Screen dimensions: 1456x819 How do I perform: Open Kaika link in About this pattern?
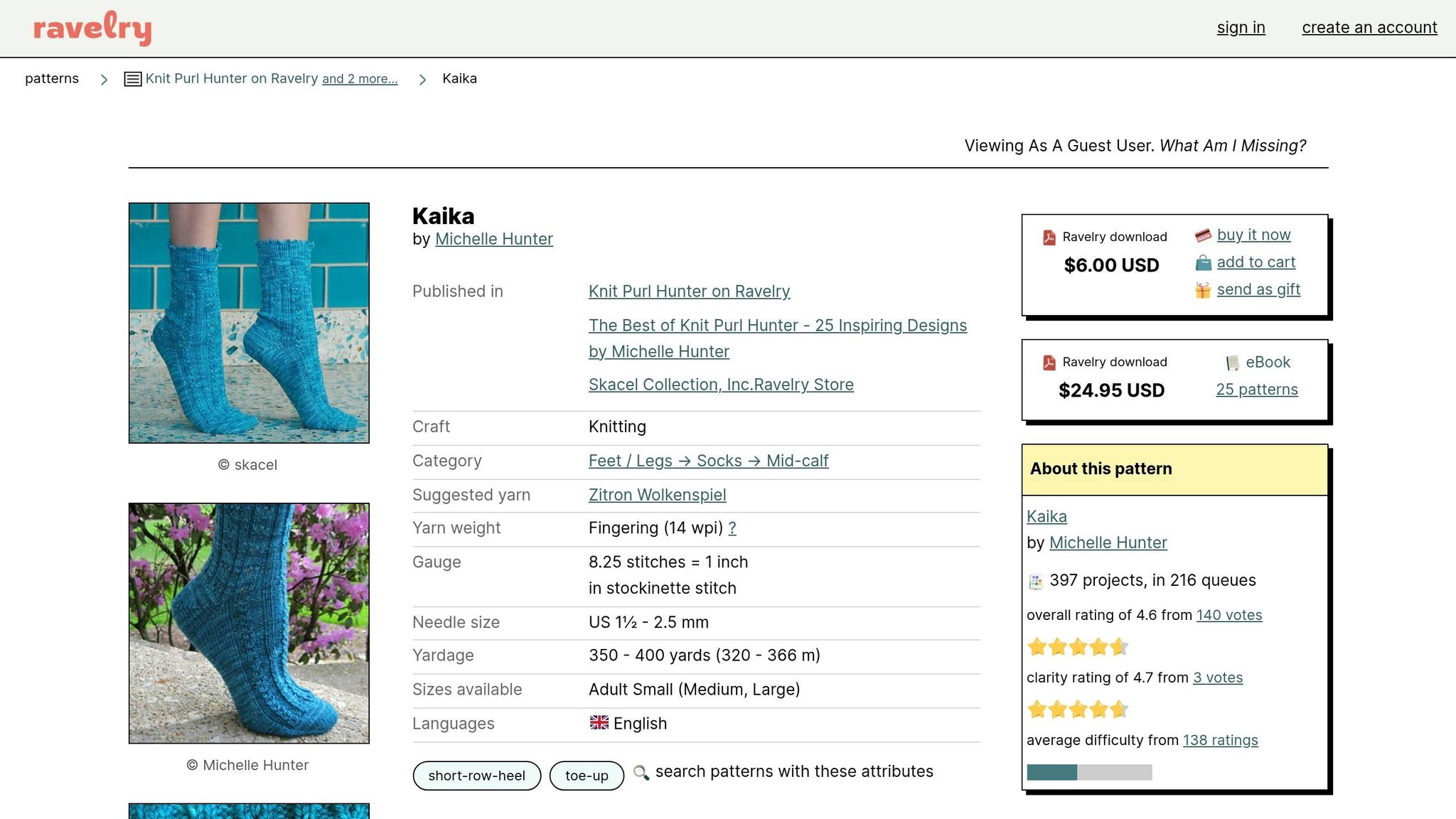pos(1046,517)
